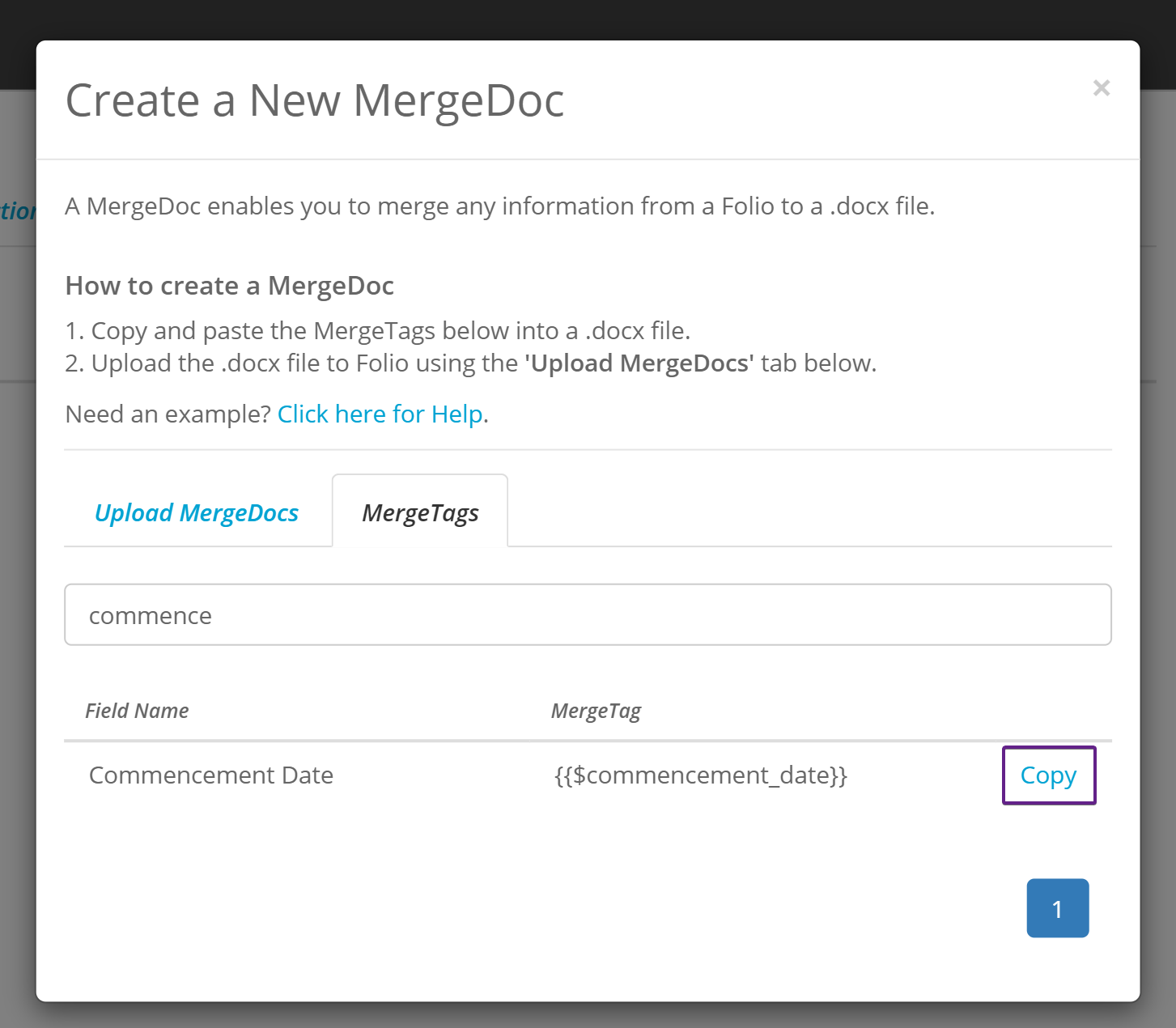Click the 'Need an example?' text
The height and width of the screenshot is (1028, 1176).
tap(168, 414)
